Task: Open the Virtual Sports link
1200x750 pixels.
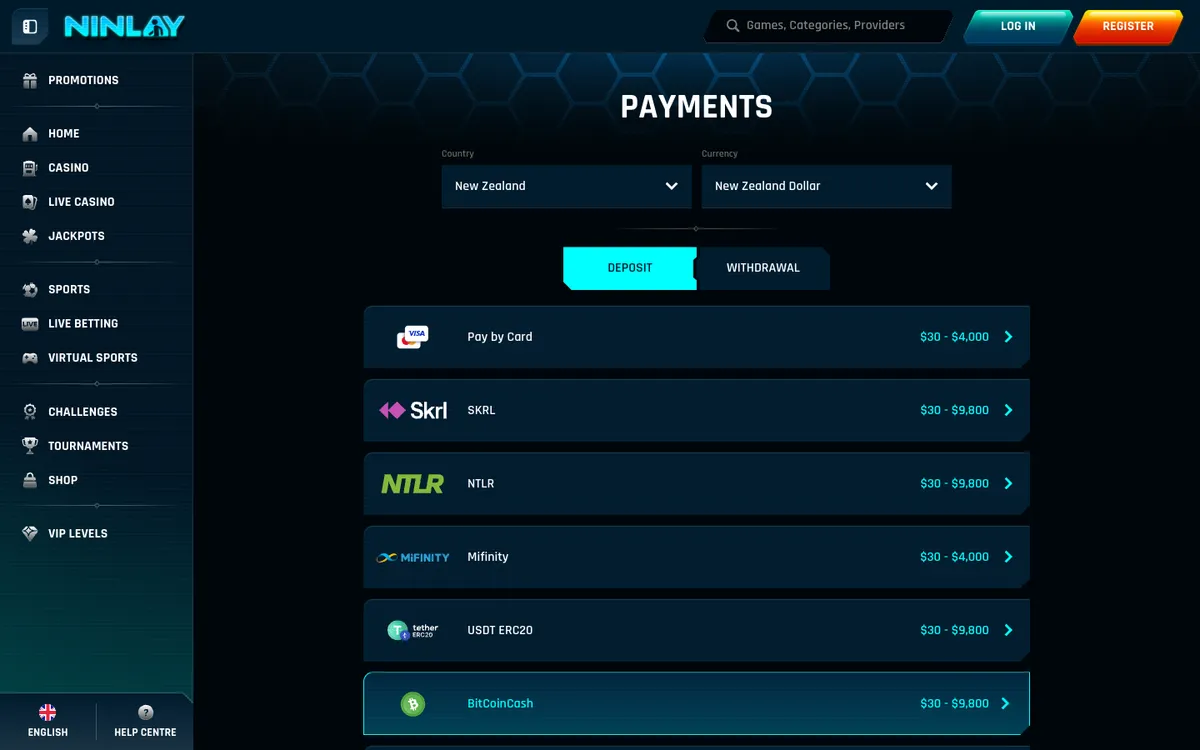Action: pyautogui.click(x=93, y=358)
